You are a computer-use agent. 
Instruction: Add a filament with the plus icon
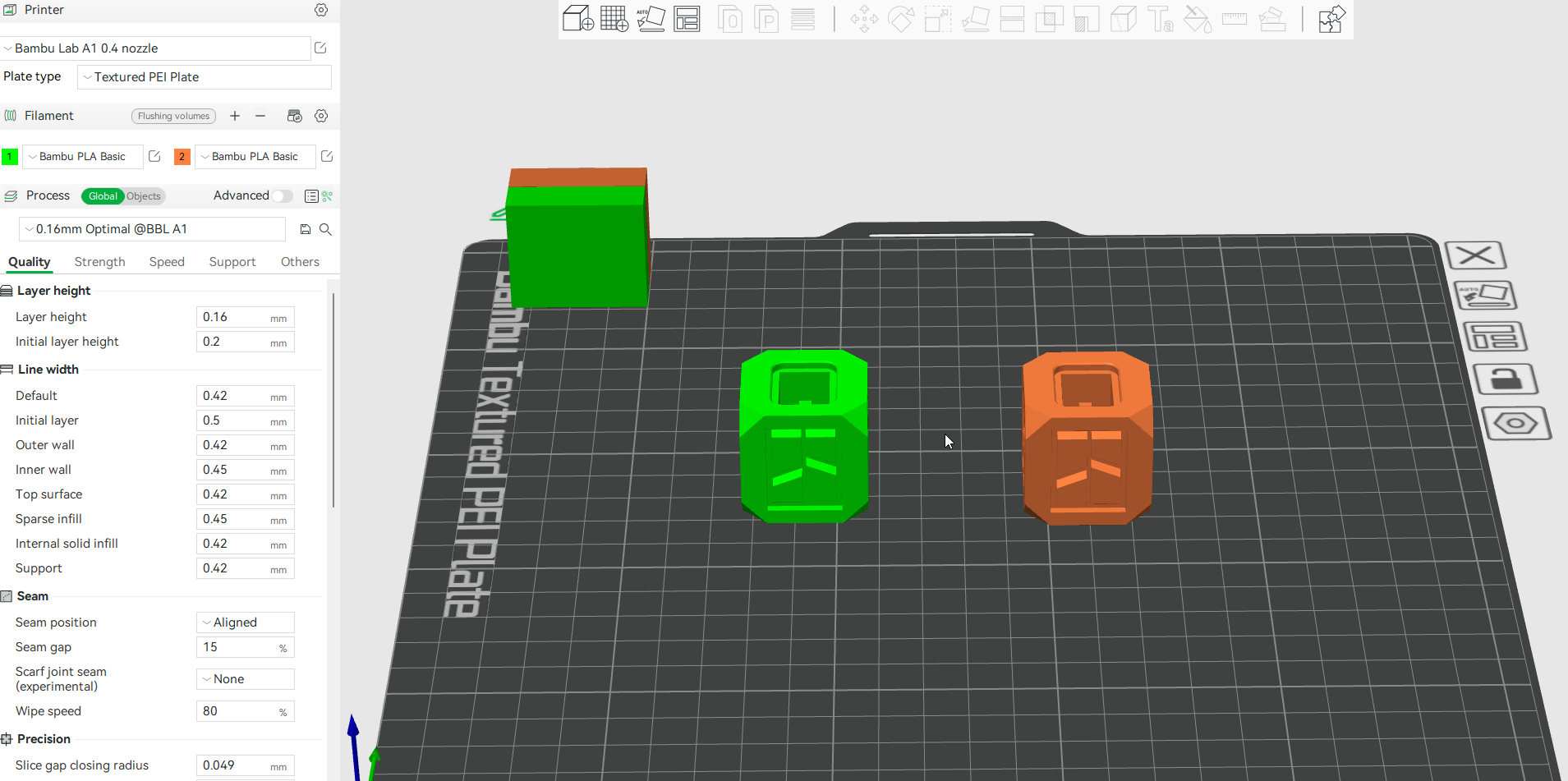pyautogui.click(x=235, y=116)
